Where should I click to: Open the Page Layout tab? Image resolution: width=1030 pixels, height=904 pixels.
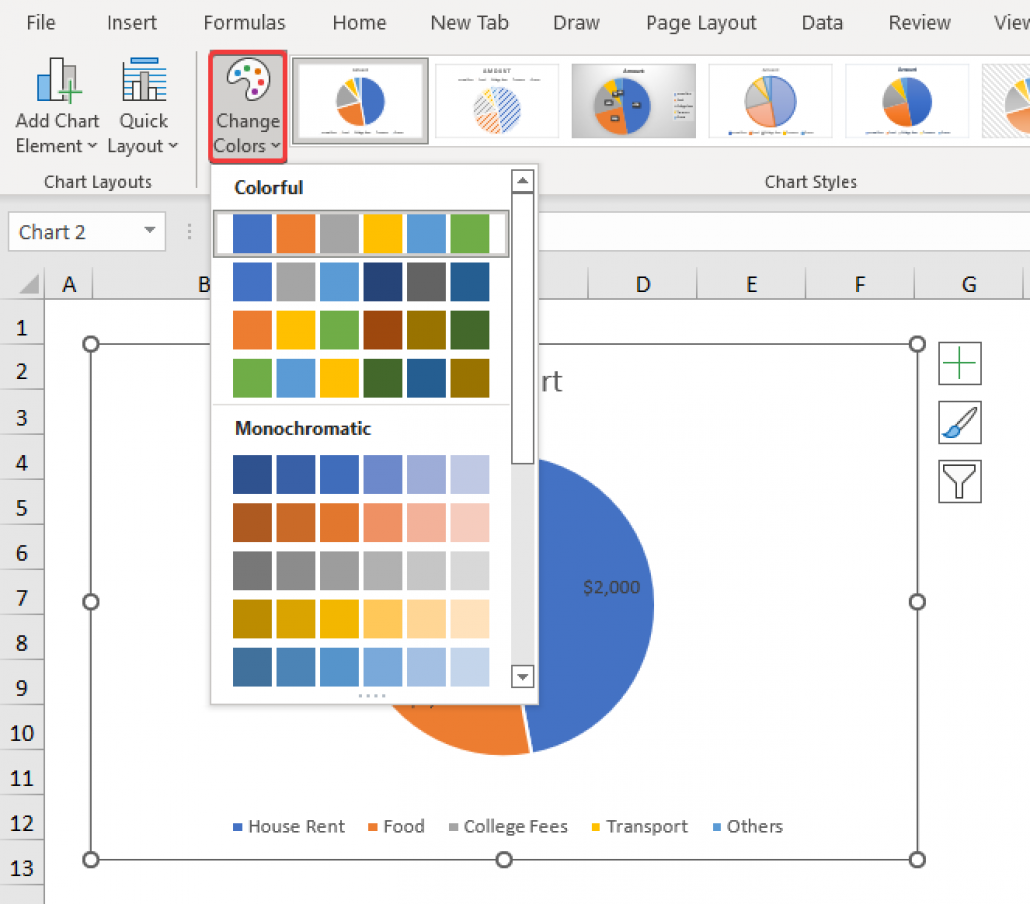click(700, 22)
